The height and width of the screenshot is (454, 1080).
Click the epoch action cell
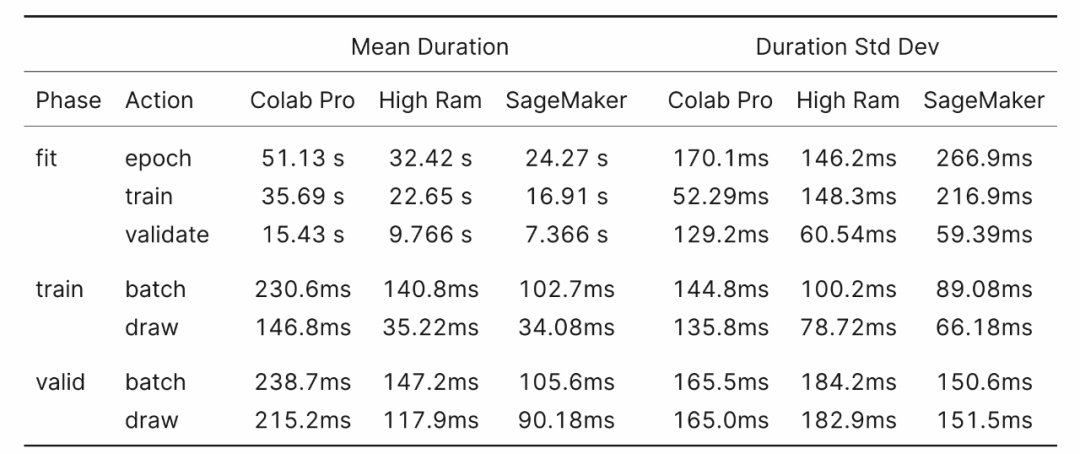coord(158,158)
